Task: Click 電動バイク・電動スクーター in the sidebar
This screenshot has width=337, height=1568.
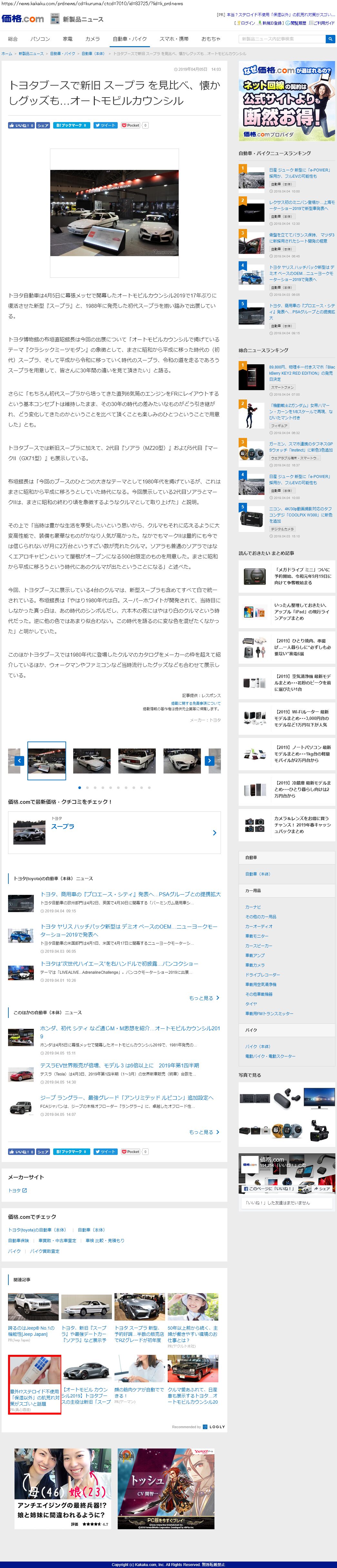Action: 270,1056
